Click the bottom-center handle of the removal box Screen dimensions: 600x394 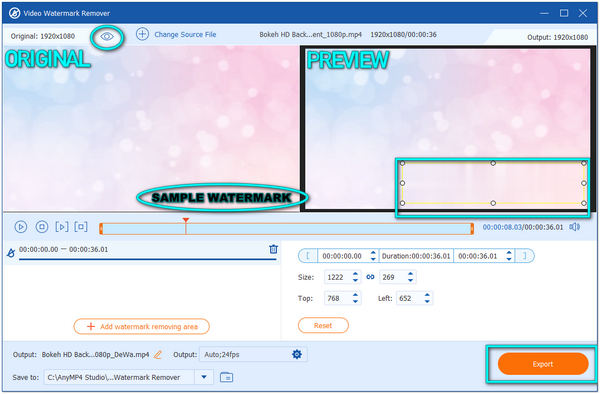(493, 203)
